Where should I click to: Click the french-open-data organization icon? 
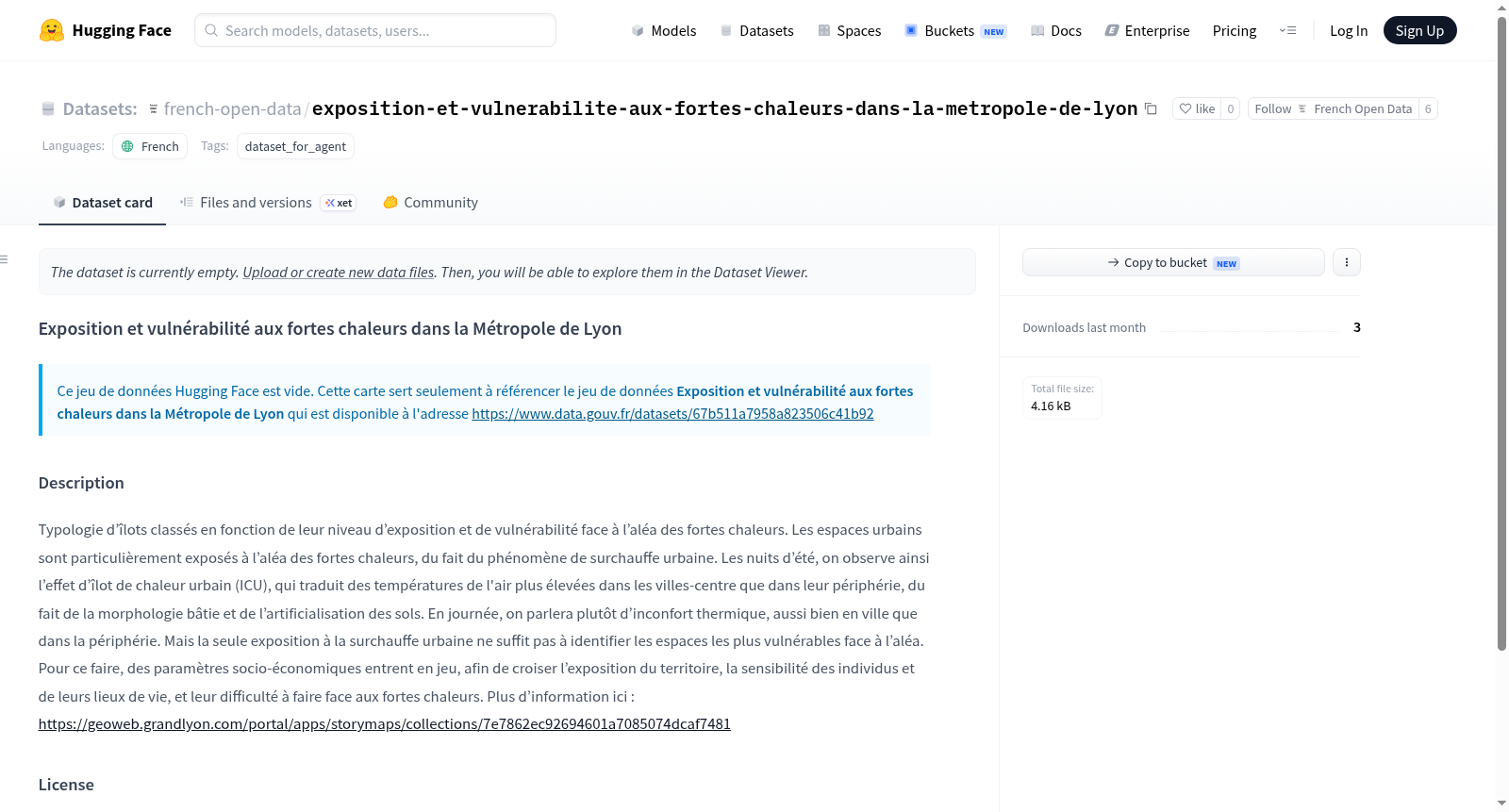pos(154,109)
